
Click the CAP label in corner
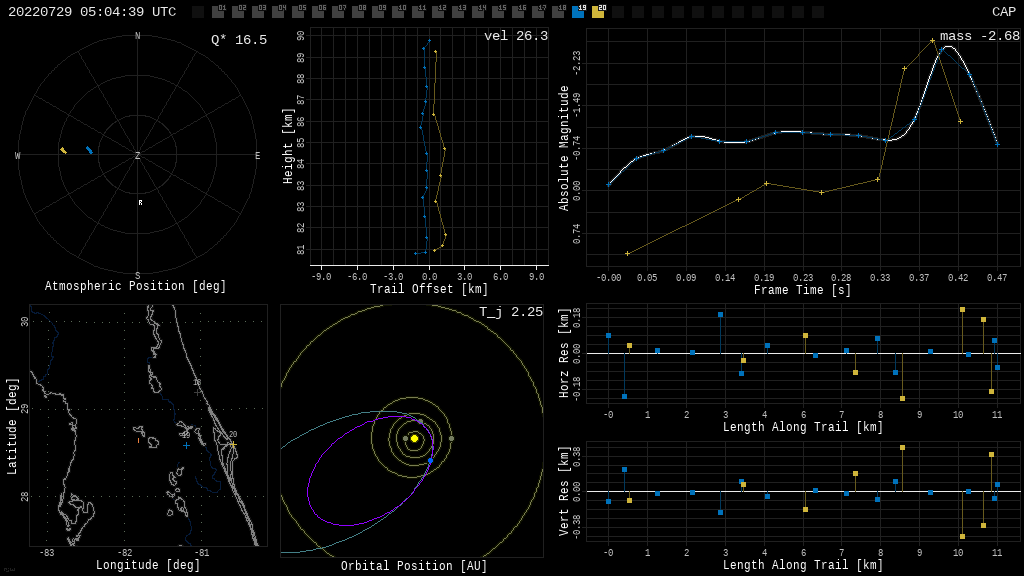pyautogui.click(x=1004, y=12)
